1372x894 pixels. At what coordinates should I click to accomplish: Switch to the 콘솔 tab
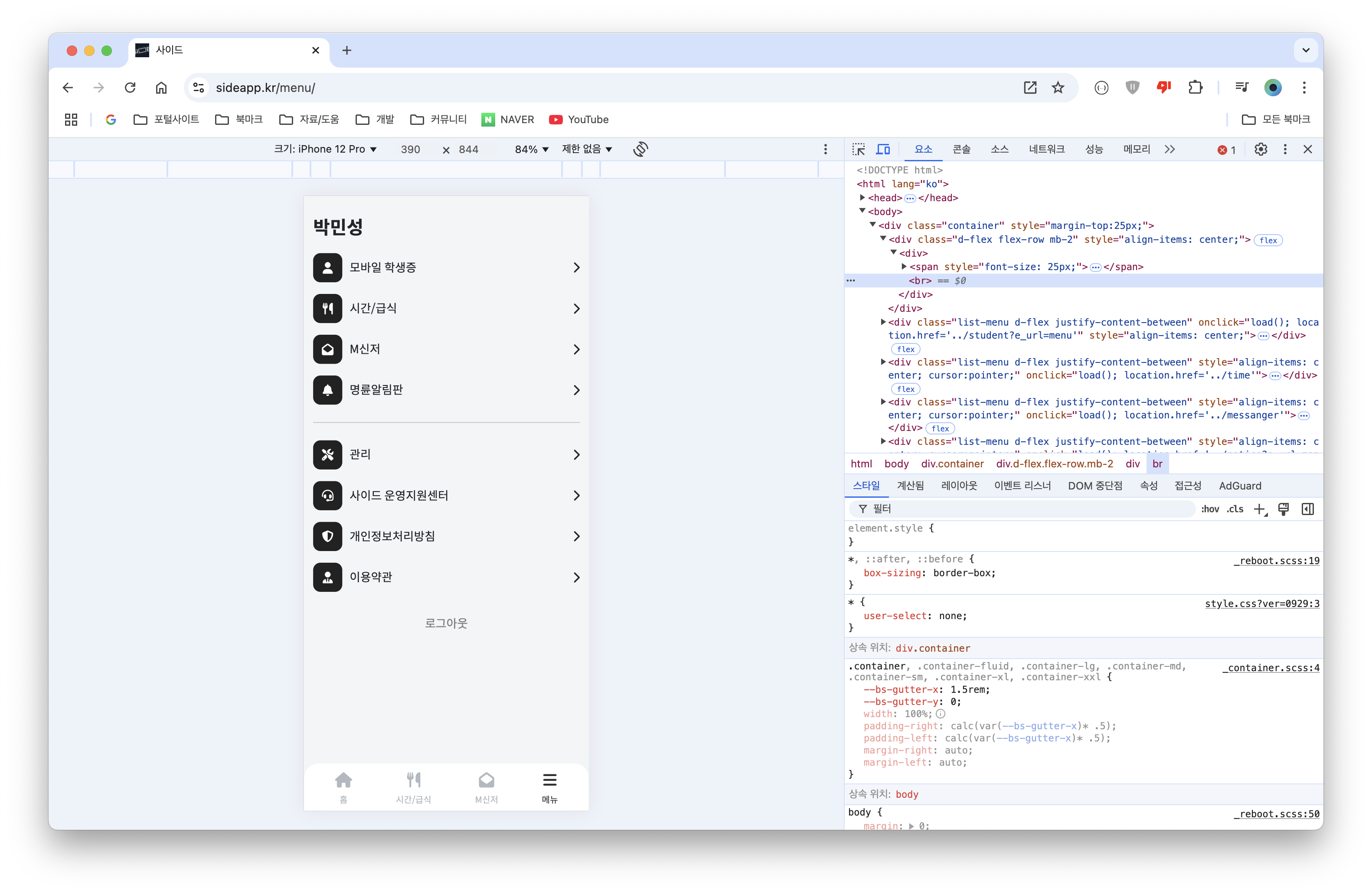coord(961,149)
